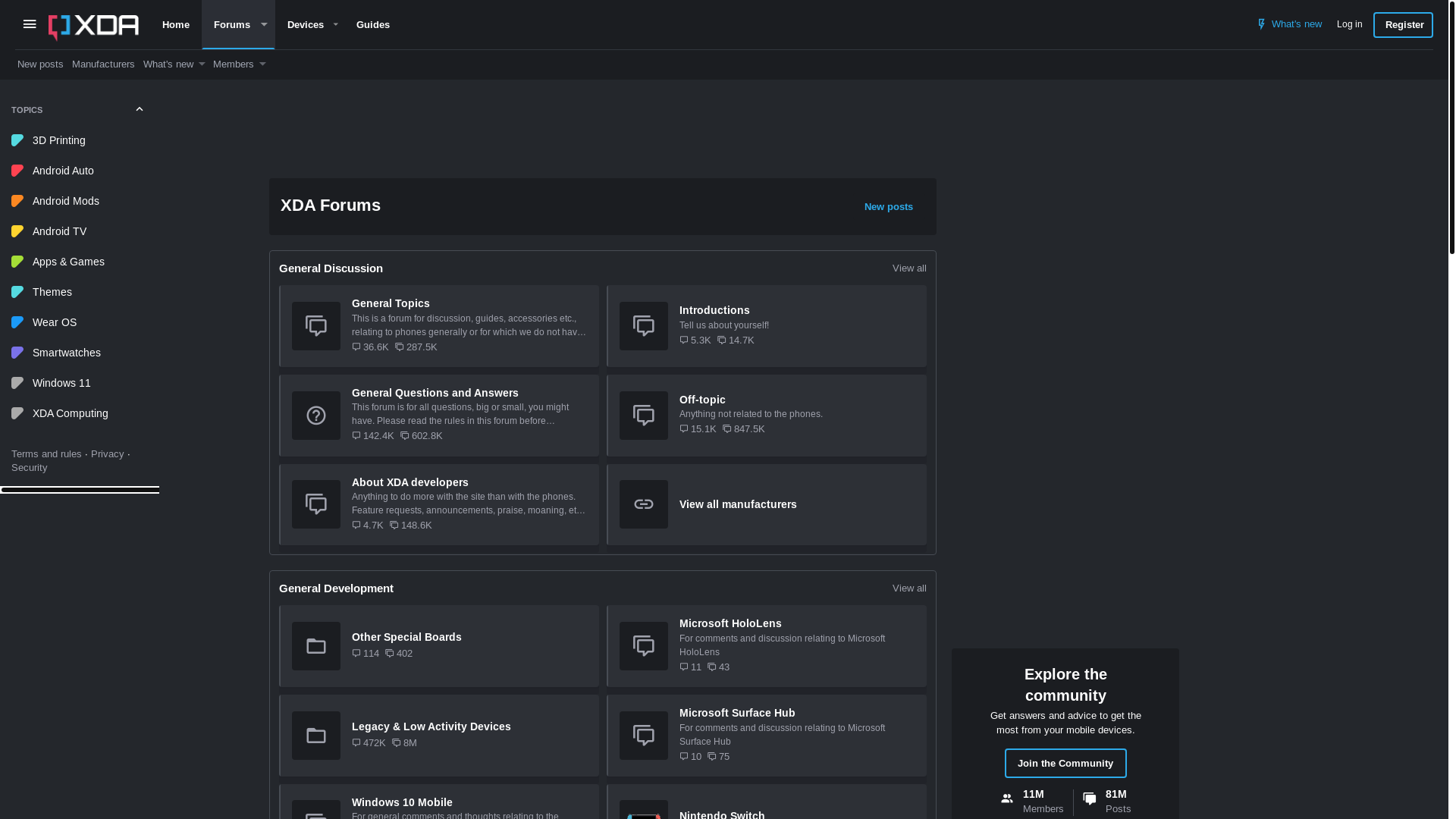Screen dimensions: 1456x819
Task: Open the Other Special Boards title
Action: coord(406,637)
